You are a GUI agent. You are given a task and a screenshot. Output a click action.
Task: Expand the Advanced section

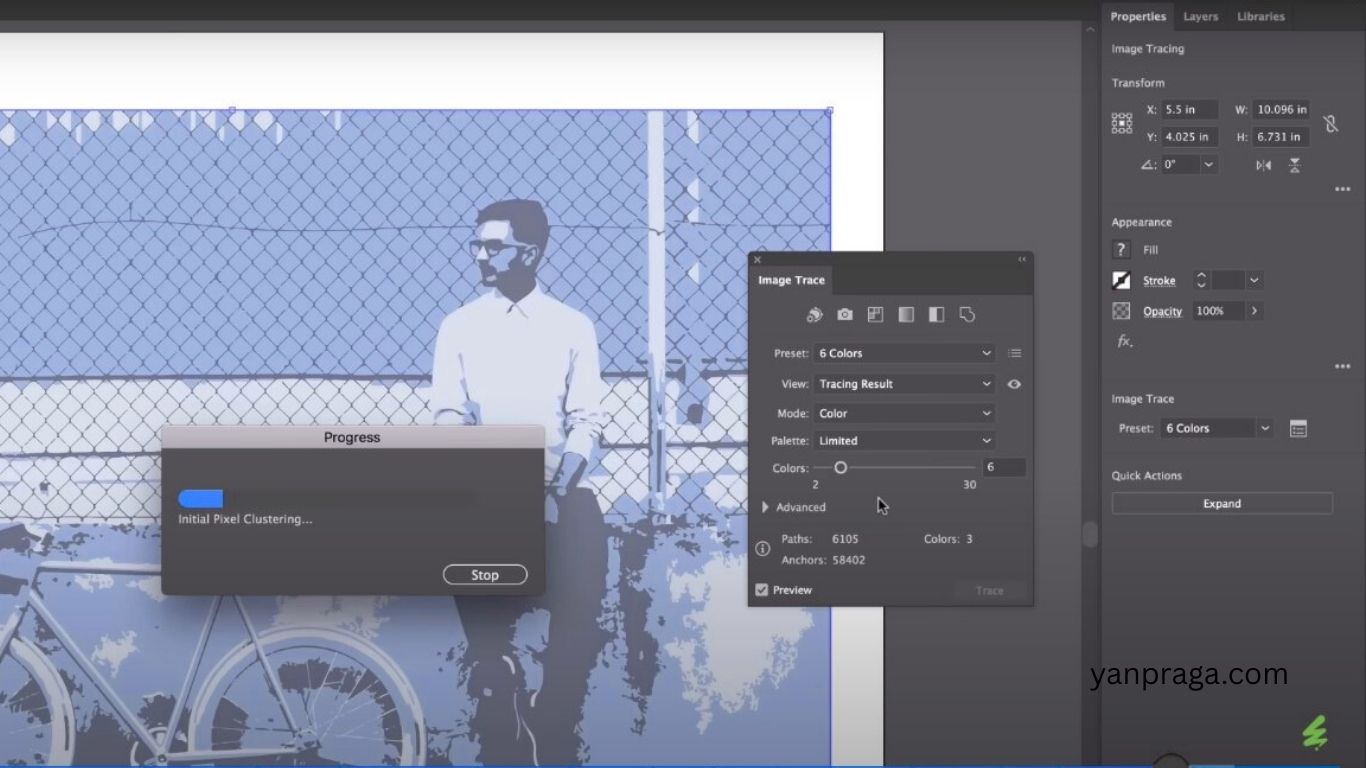(x=766, y=507)
